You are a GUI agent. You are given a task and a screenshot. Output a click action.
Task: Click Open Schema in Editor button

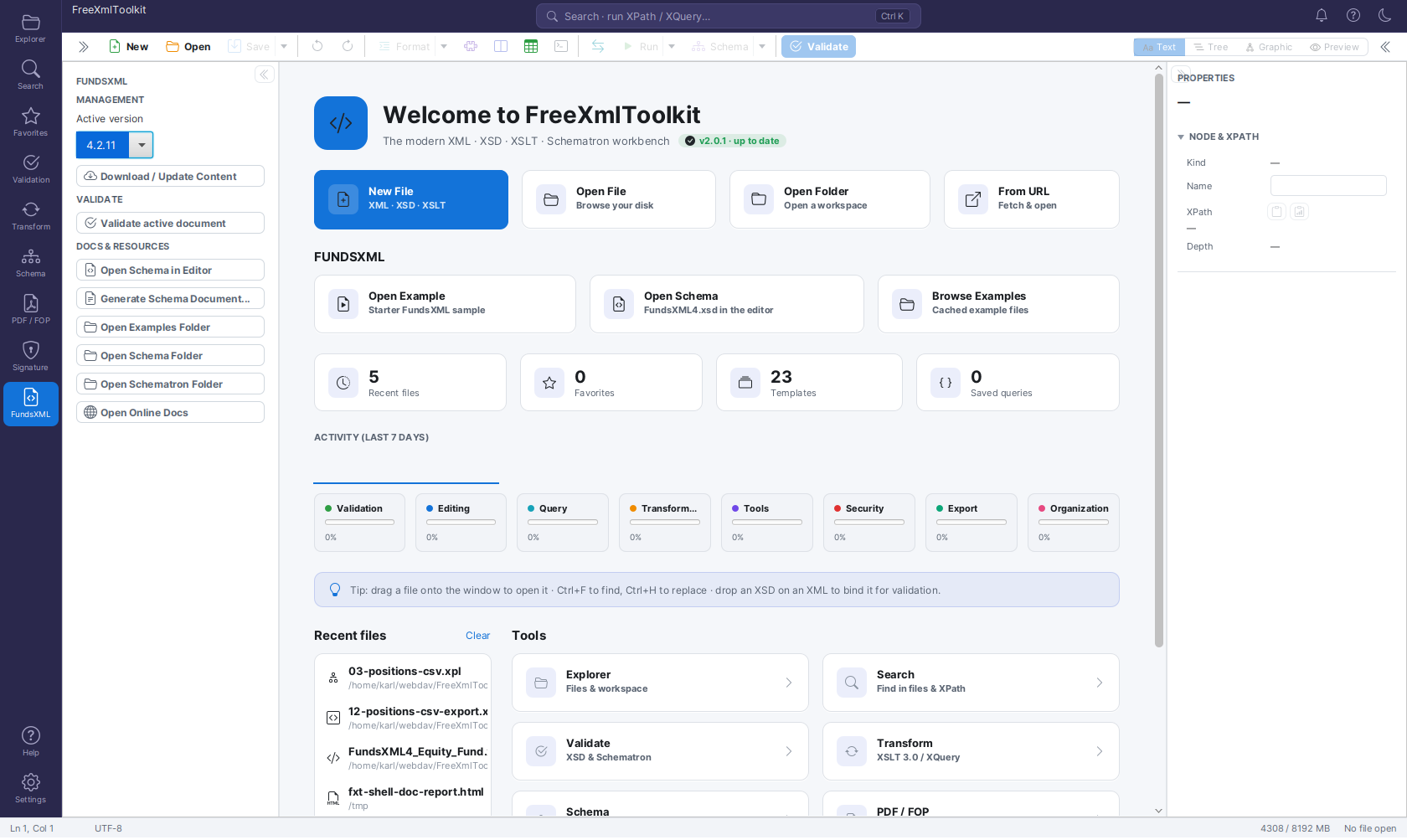click(170, 270)
